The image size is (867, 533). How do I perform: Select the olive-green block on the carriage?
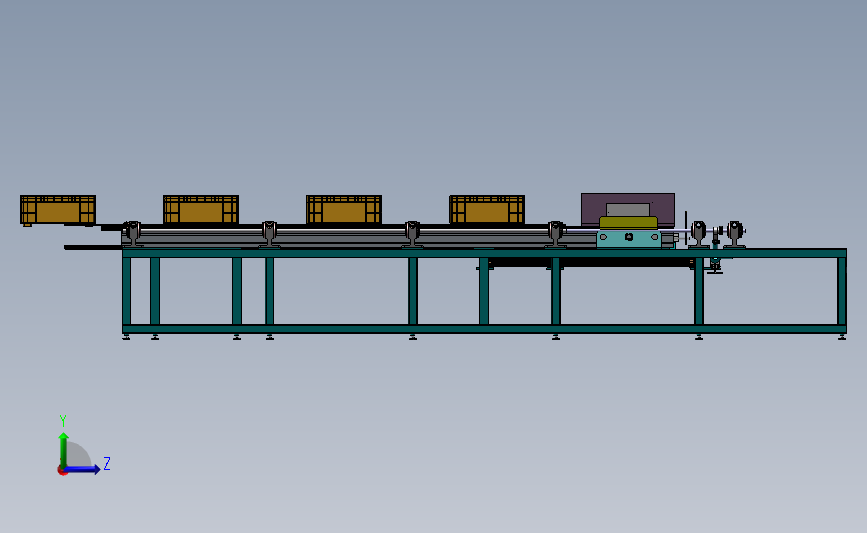628,223
